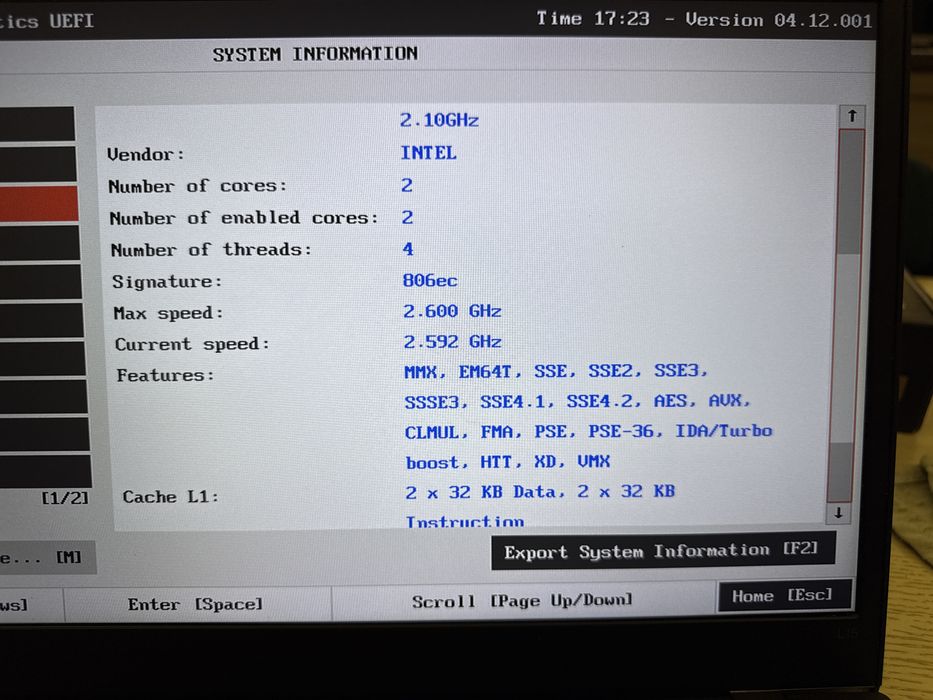Click the scroll up arrow

tap(852, 116)
